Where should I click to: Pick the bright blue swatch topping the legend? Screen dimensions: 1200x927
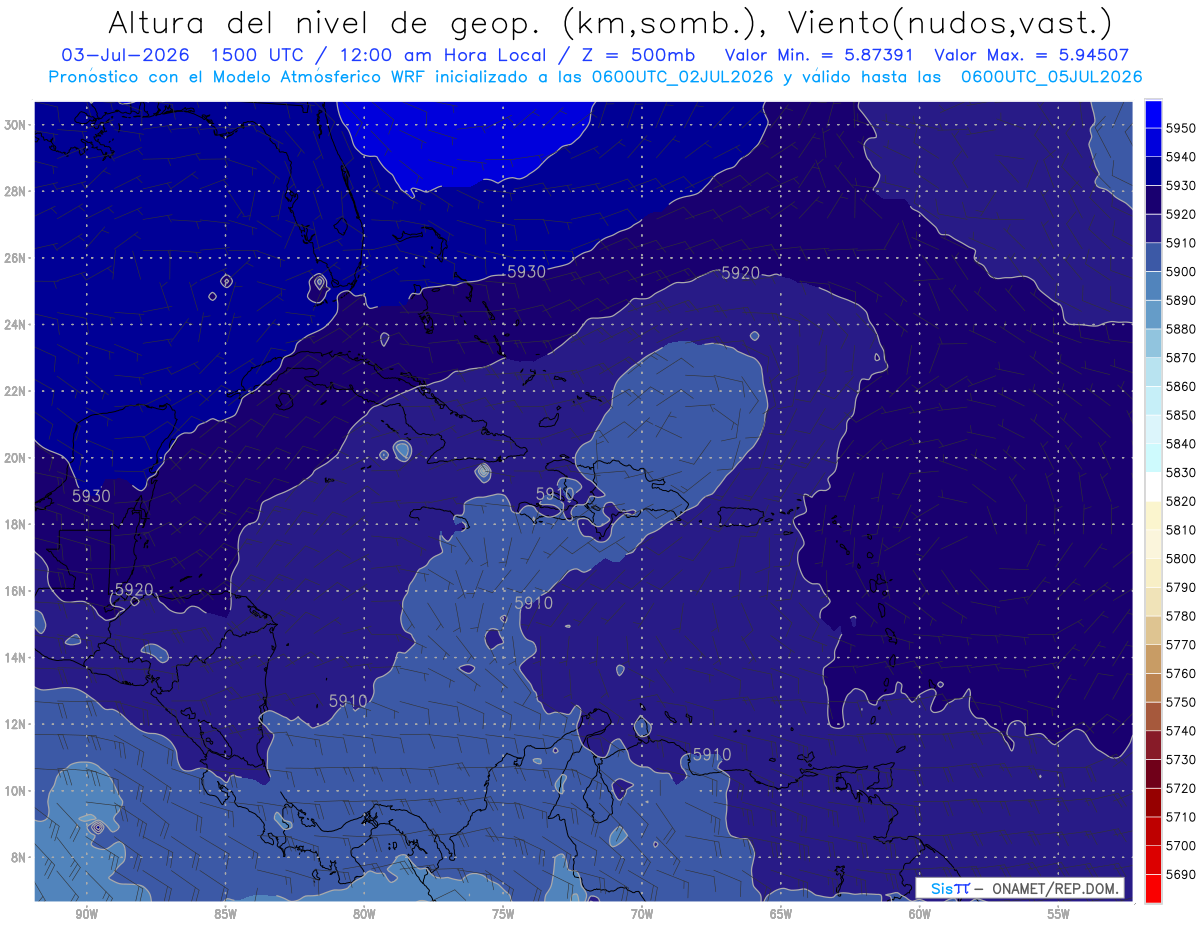click(x=1153, y=114)
